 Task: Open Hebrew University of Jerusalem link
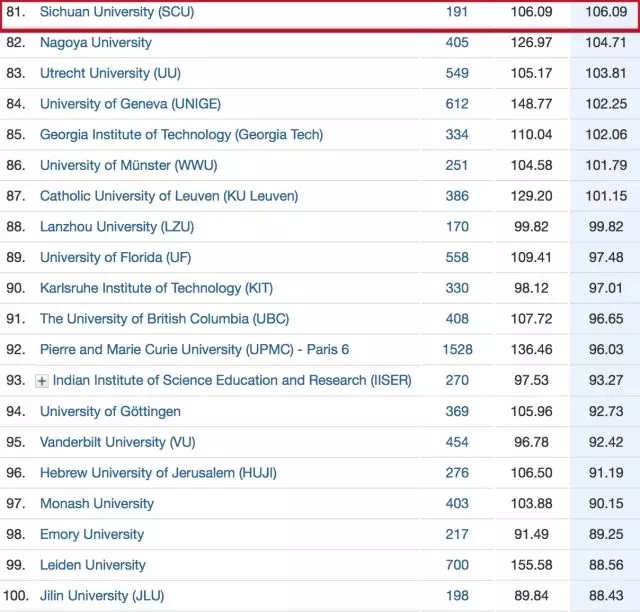[x=158, y=473]
